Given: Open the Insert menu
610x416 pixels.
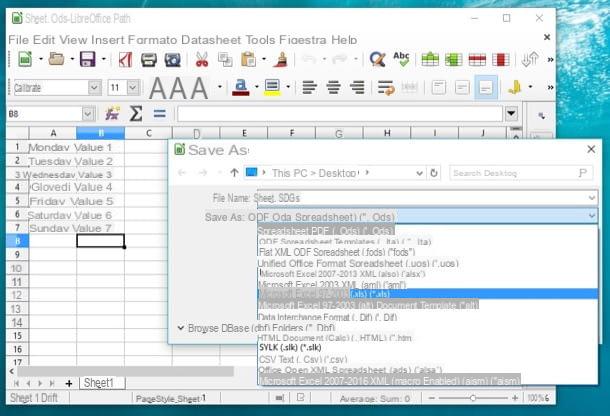Looking at the screenshot, I should [x=108, y=40].
